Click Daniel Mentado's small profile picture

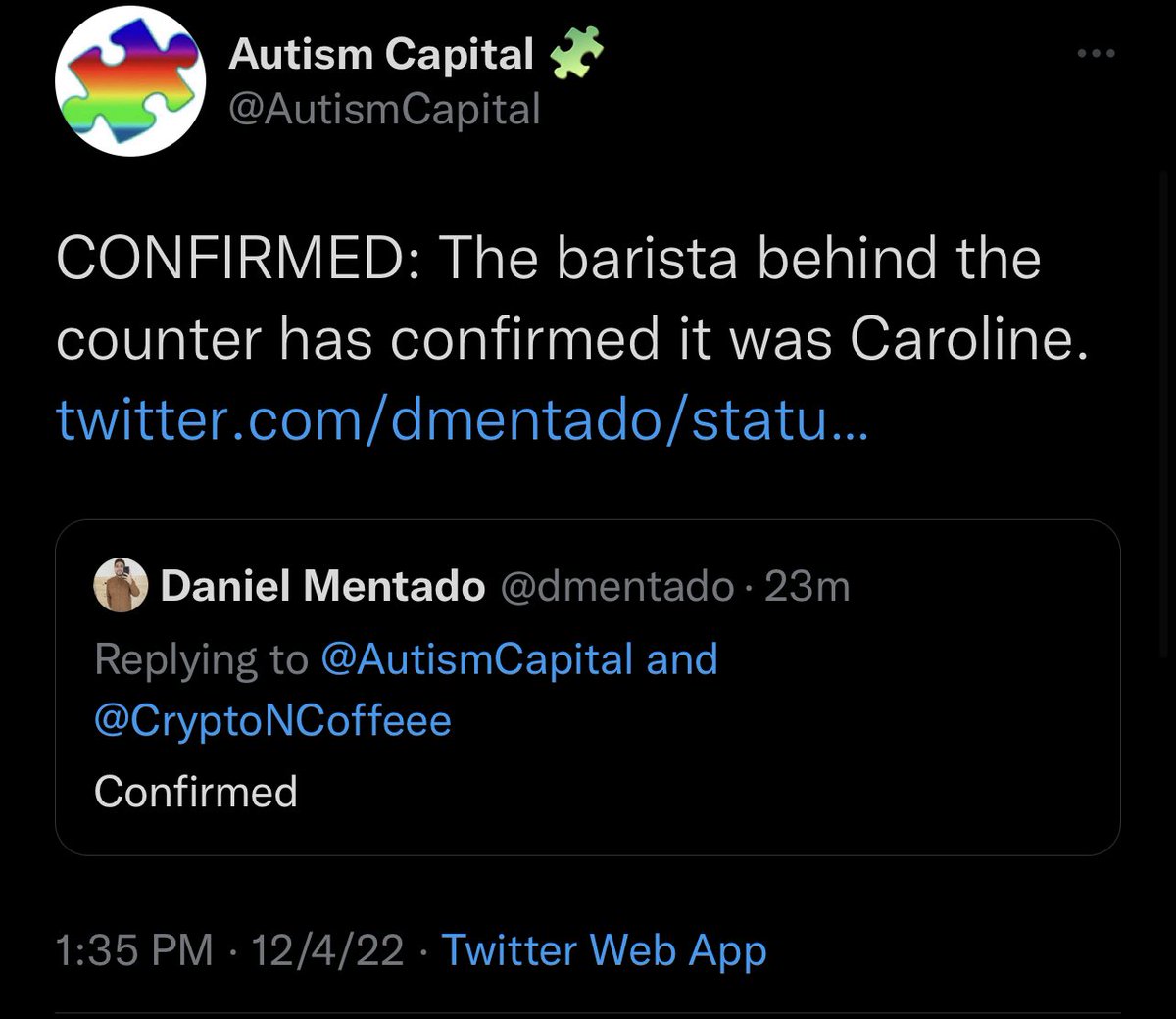click(121, 587)
